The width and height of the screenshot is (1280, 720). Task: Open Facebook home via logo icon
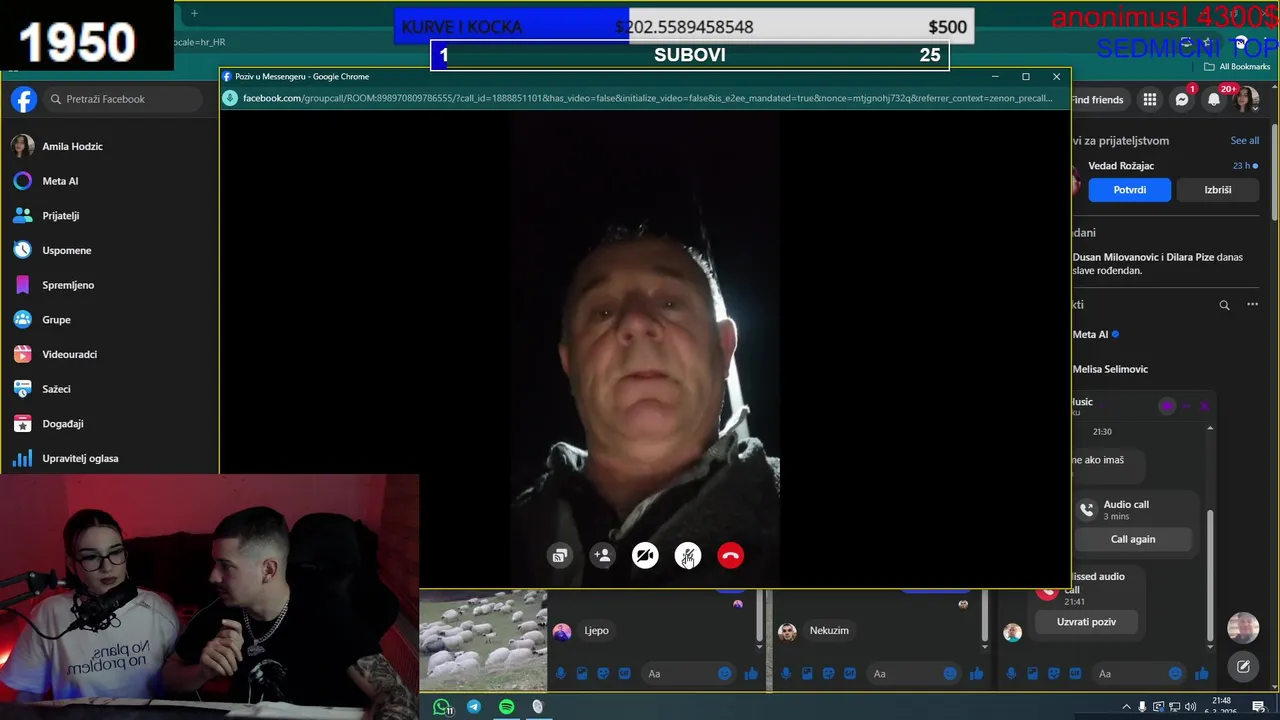point(24,99)
